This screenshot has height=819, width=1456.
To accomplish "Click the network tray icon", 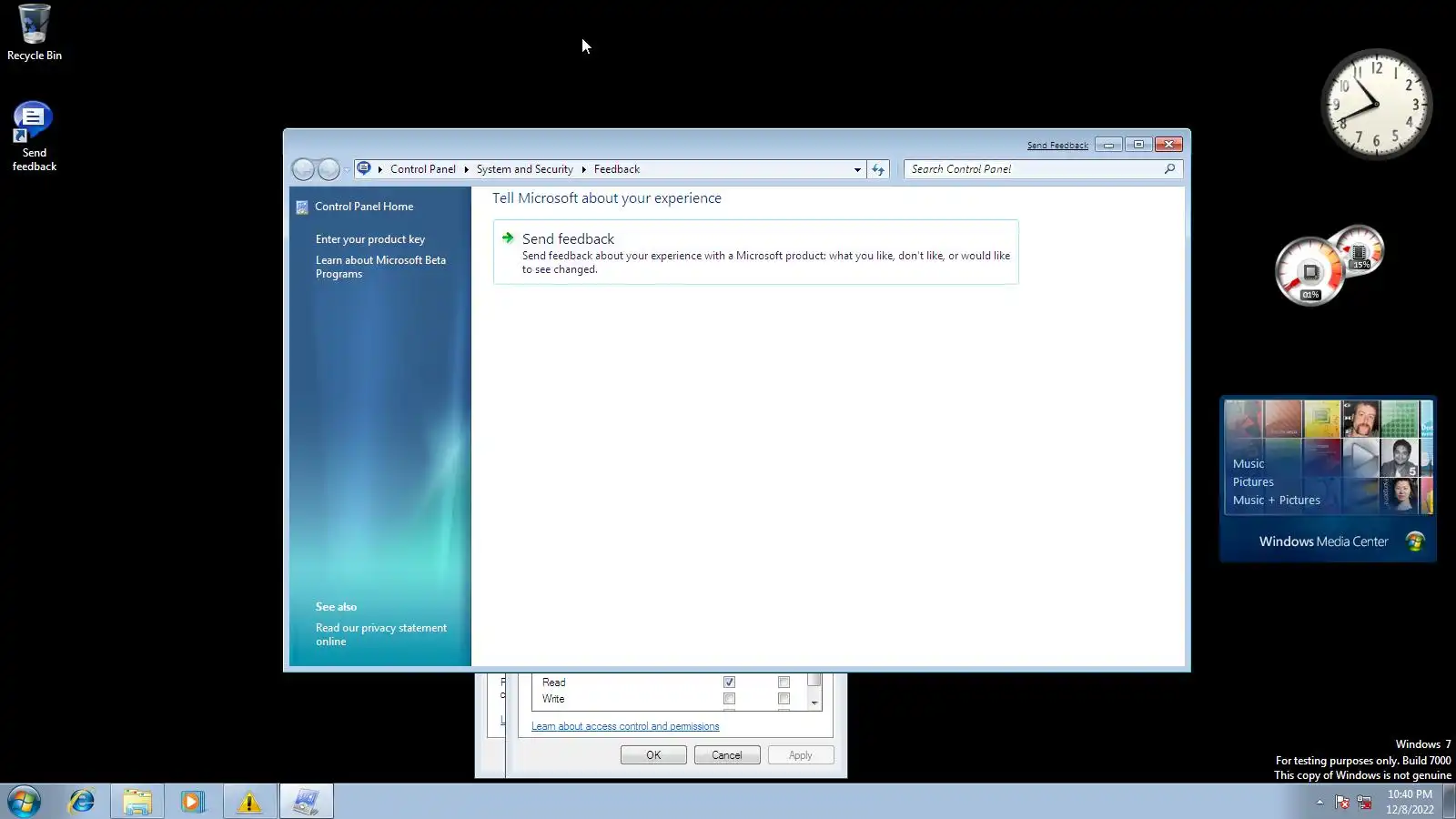I will click(x=1364, y=802).
